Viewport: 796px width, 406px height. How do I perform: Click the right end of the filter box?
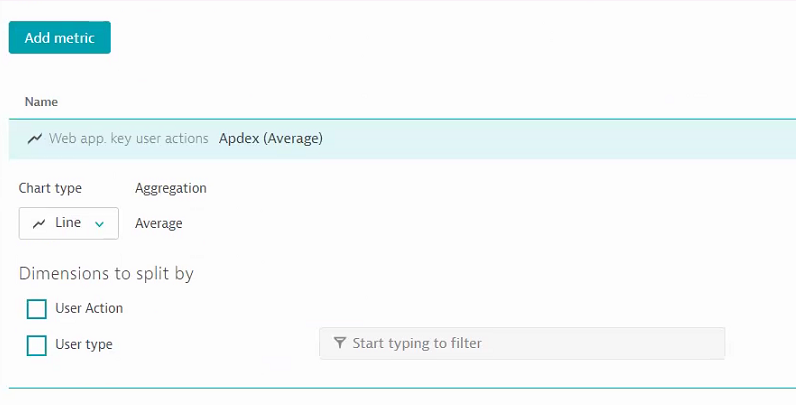click(705, 343)
